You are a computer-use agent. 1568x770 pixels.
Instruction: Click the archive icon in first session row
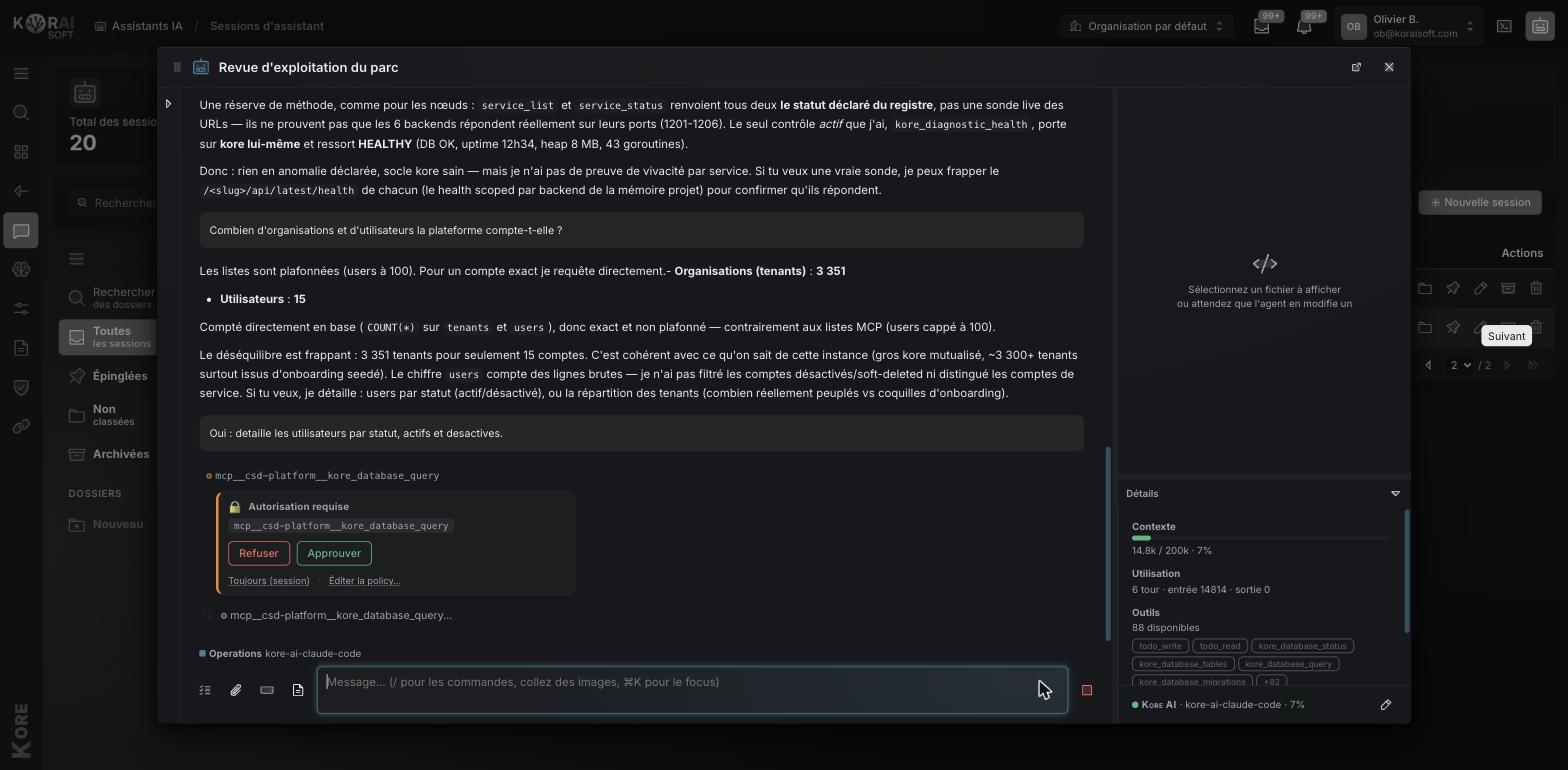[x=1508, y=289]
